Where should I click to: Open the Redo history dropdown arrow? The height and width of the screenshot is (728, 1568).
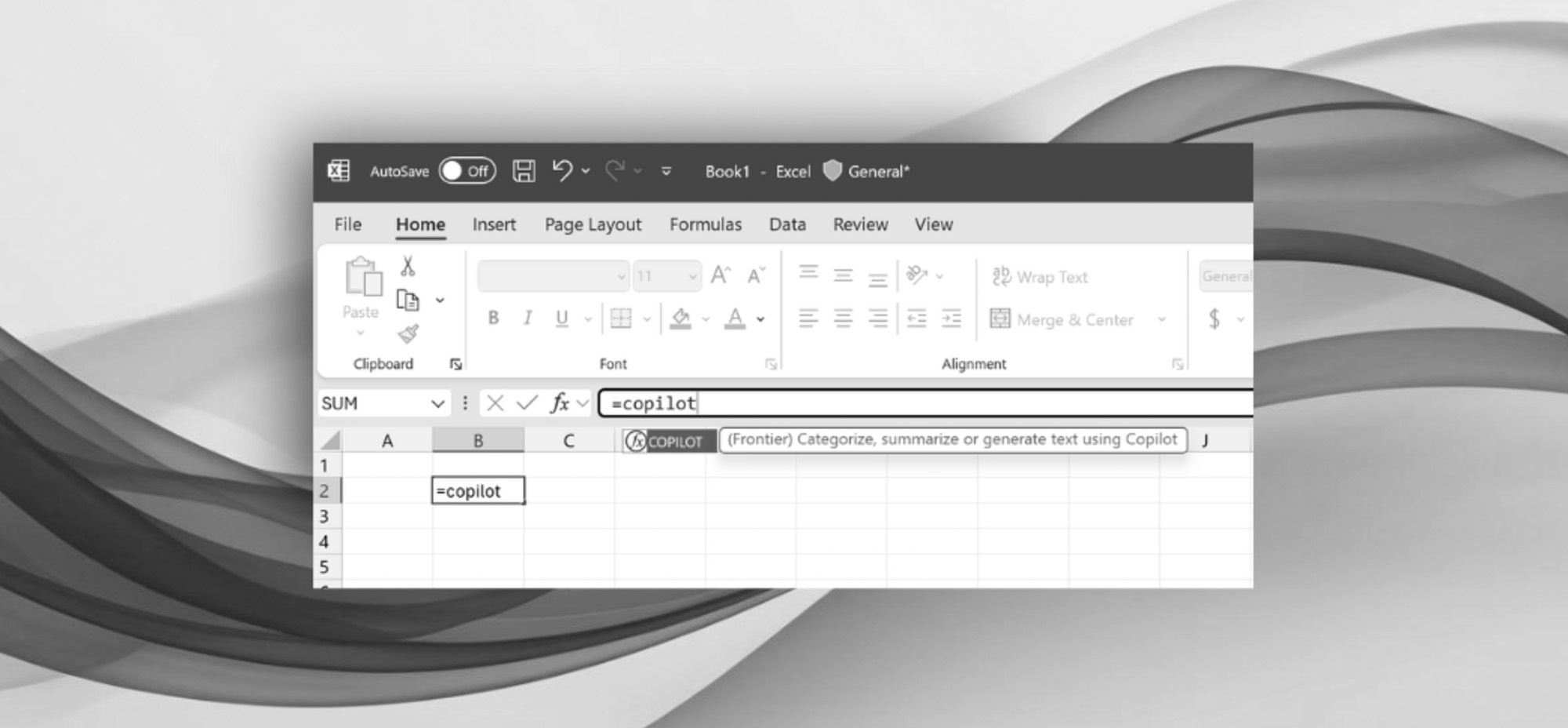(x=638, y=171)
